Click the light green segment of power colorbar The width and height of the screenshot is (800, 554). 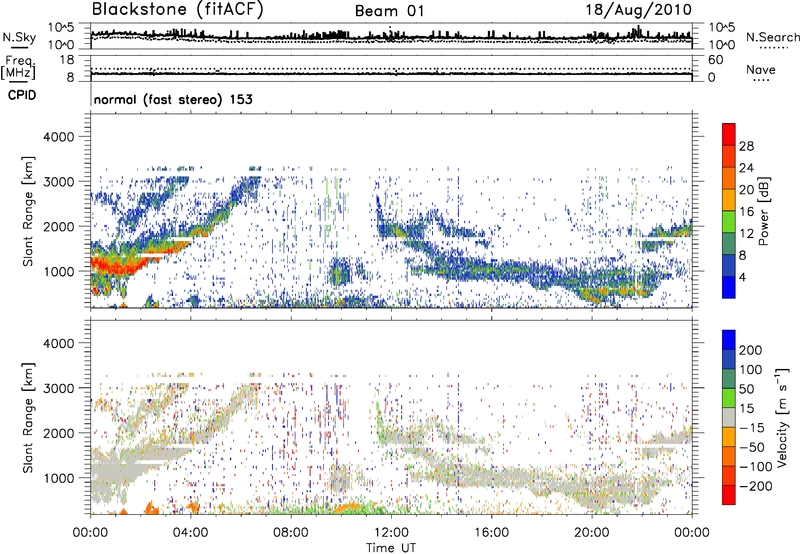tap(729, 222)
